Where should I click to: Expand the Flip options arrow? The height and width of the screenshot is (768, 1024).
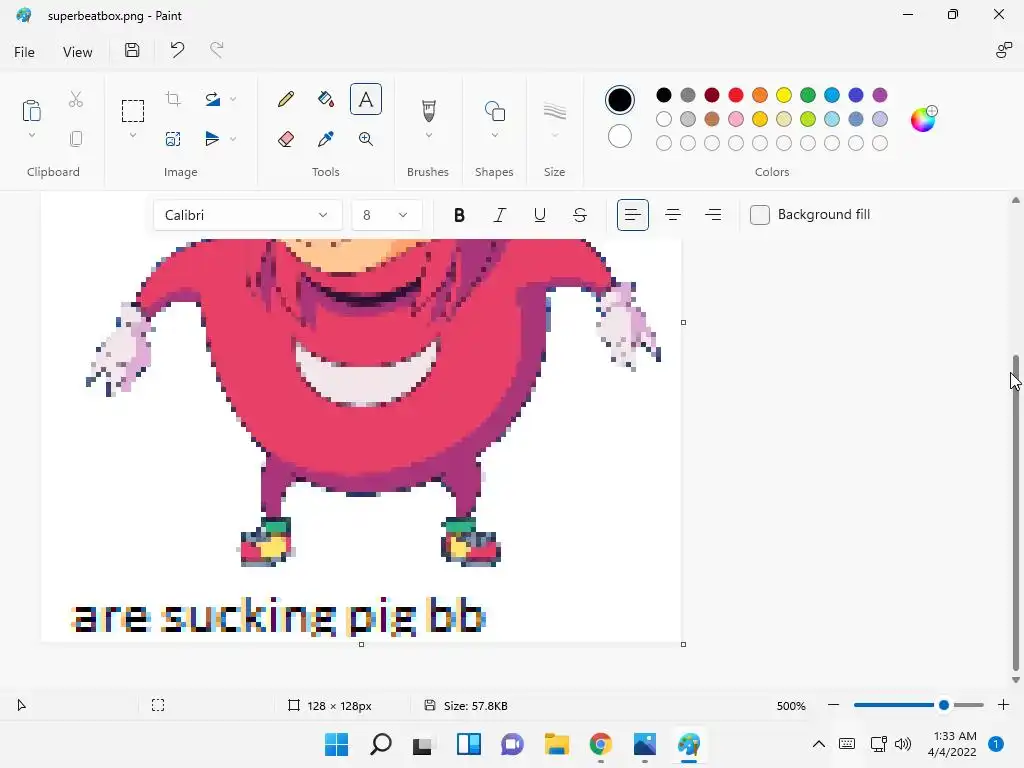[x=233, y=139]
